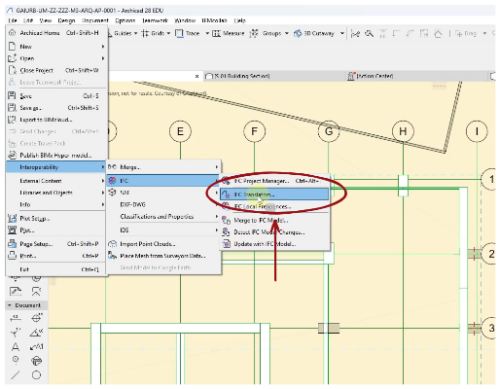The width and height of the screenshot is (500, 389).
Task: Open the Trace options dropdown arrow
Action: pos(207,33)
